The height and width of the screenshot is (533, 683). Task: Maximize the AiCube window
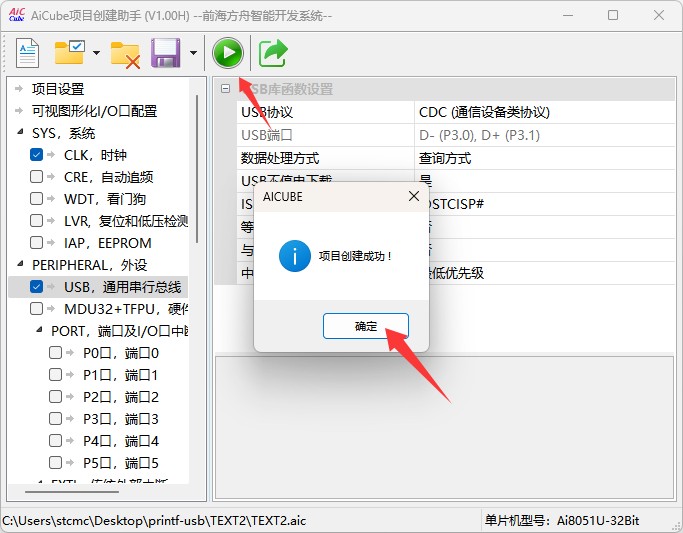pos(613,15)
